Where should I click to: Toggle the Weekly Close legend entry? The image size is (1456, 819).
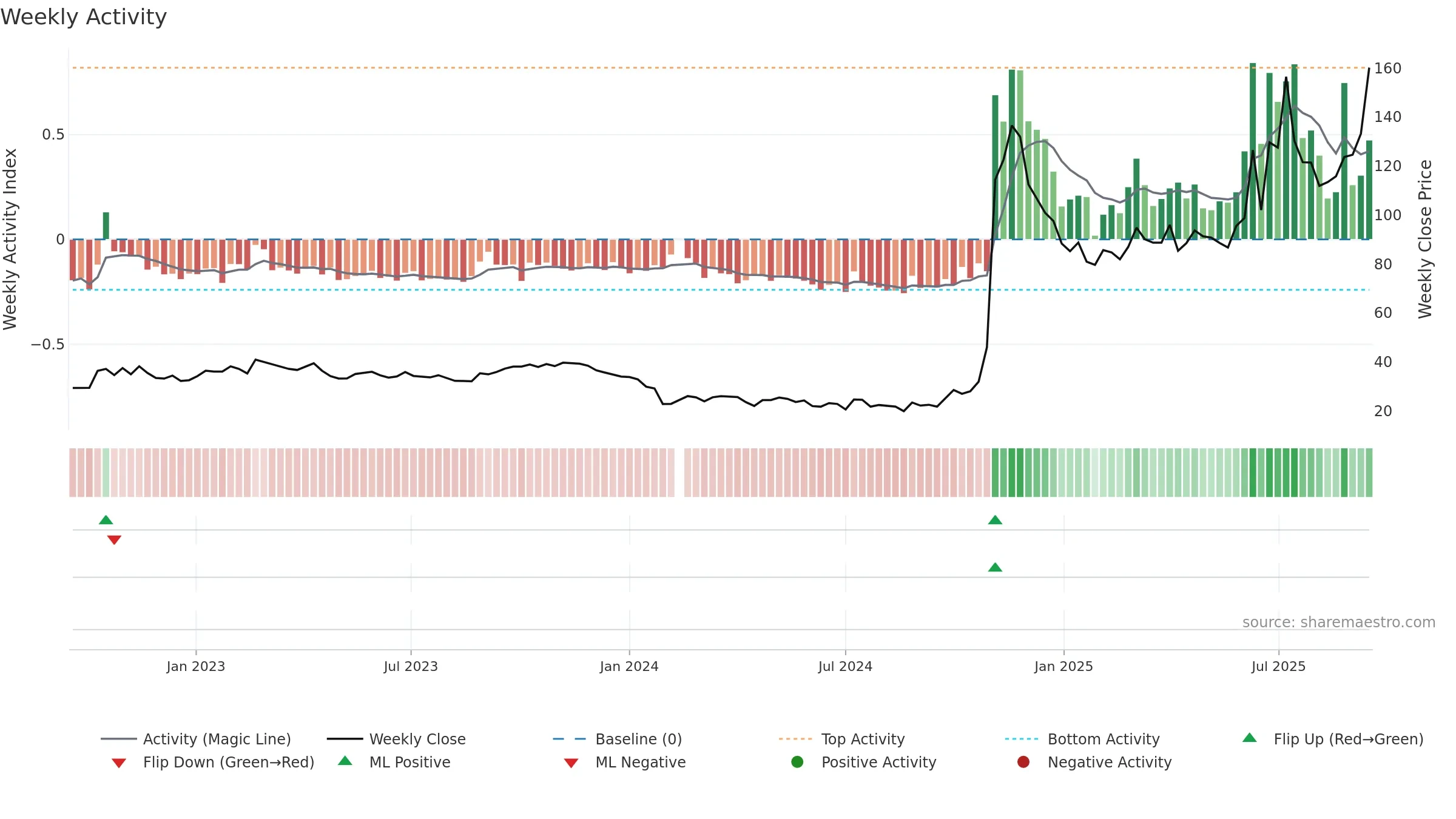tap(396, 739)
